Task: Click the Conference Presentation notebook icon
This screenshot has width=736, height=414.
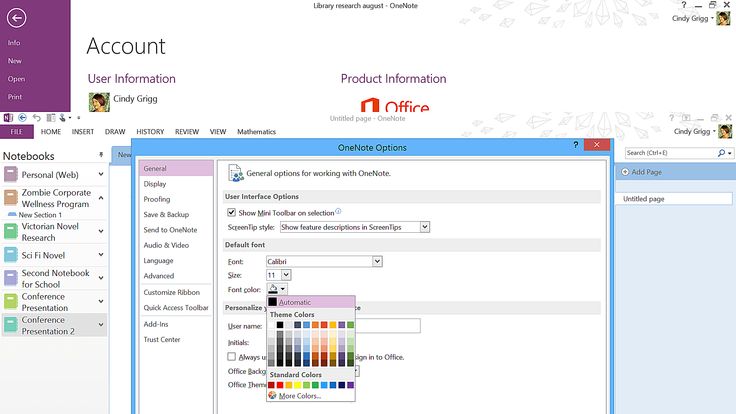Action: 11,301
